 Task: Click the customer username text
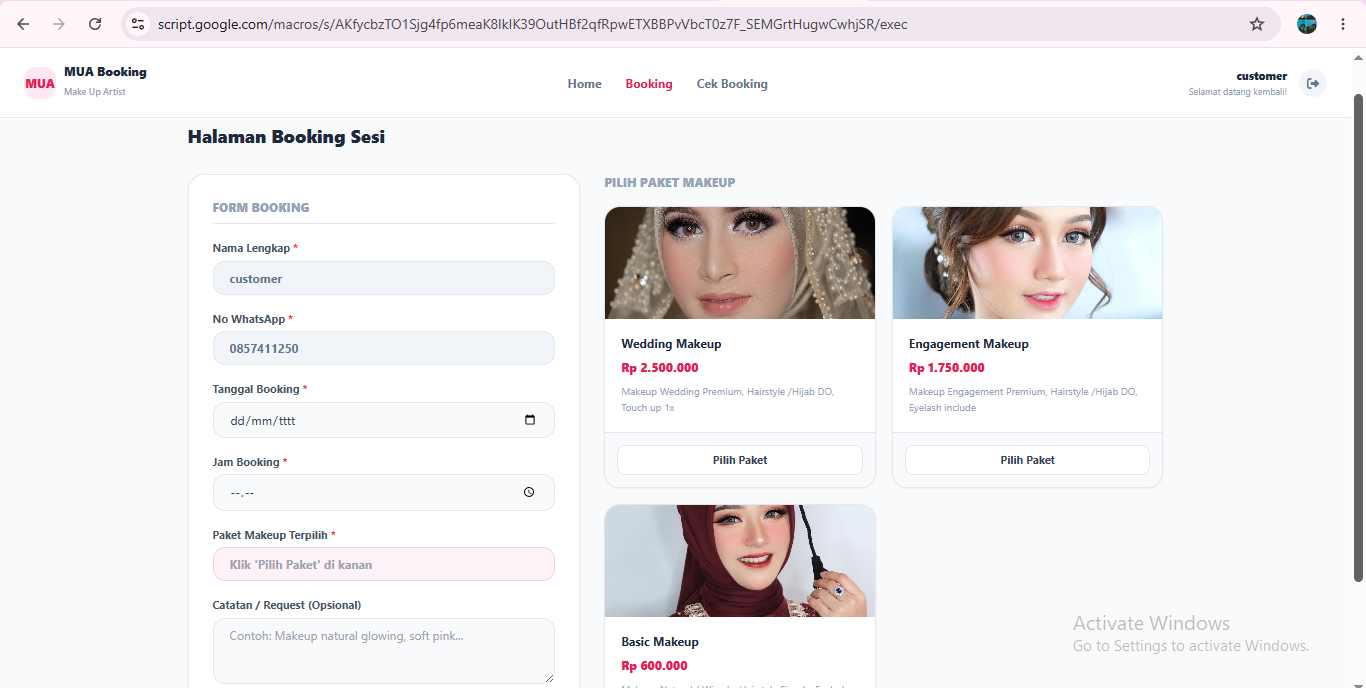pyautogui.click(x=1262, y=76)
